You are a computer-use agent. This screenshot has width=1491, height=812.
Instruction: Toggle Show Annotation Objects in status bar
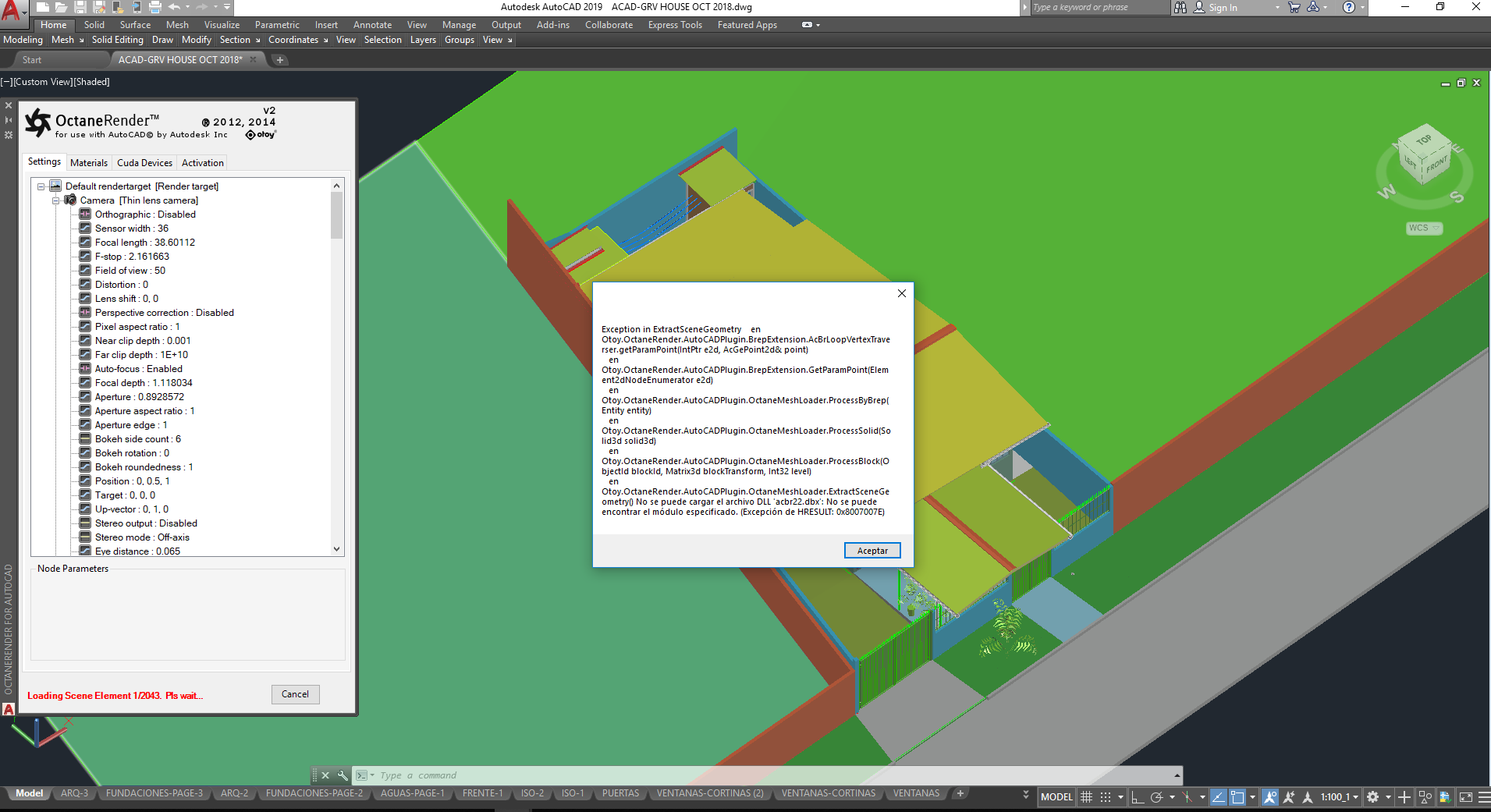pyautogui.click(x=1270, y=797)
